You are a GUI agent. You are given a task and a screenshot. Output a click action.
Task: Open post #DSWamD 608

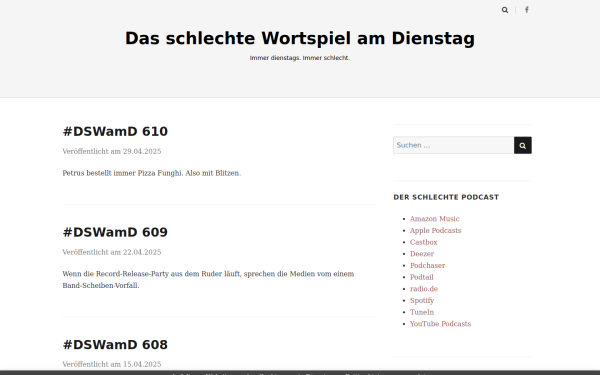115,344
